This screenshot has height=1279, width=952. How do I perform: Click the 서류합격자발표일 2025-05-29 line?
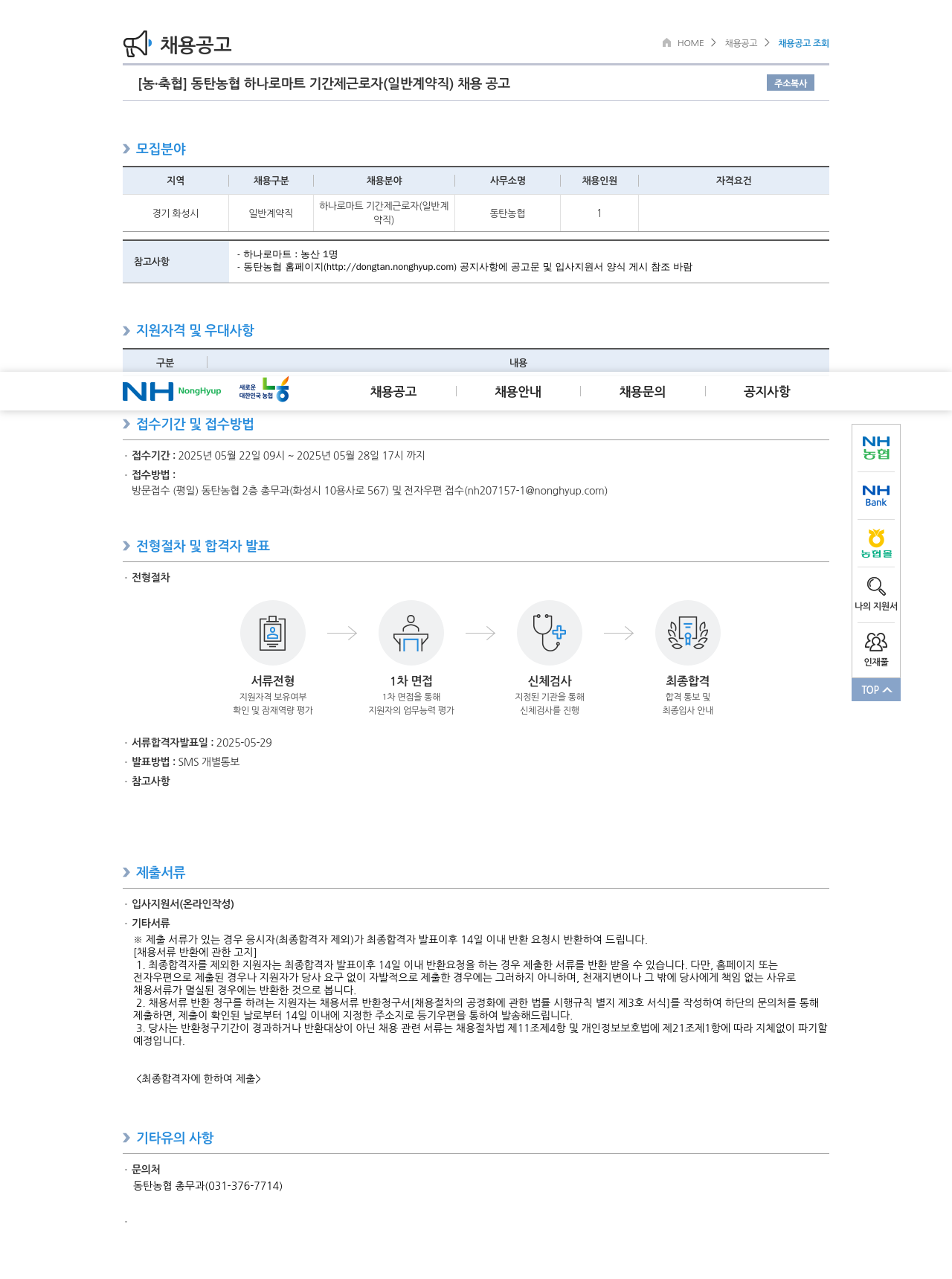click(202, 743)
